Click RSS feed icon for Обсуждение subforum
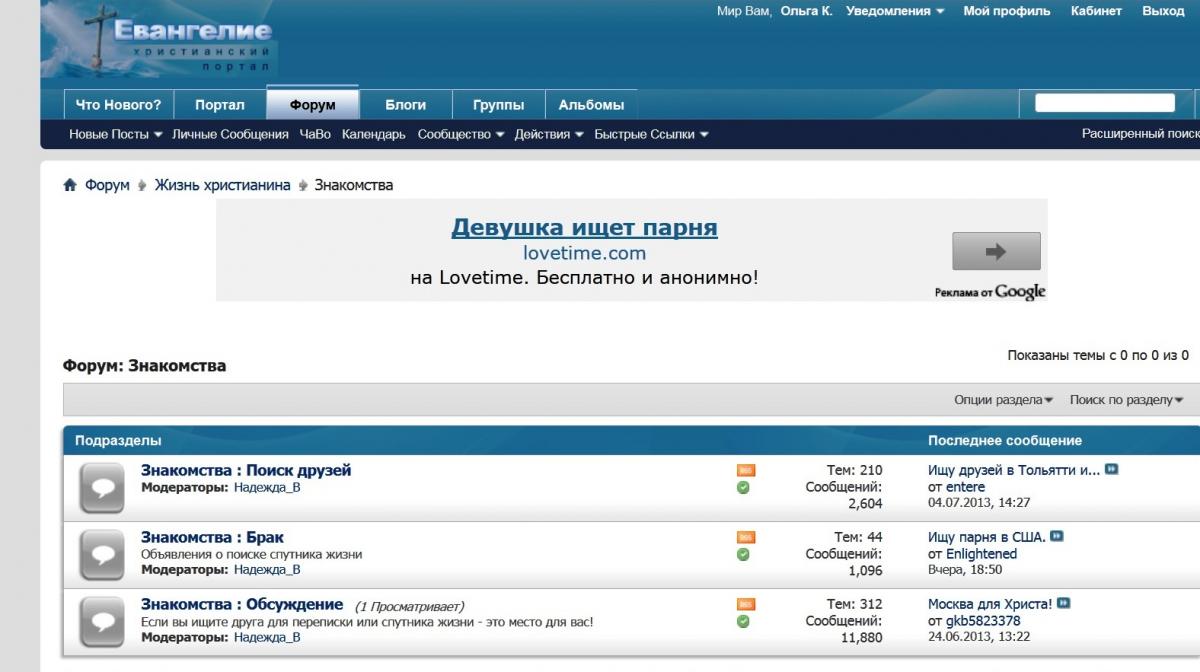The image size is (1200, 672). pos(745,605)
